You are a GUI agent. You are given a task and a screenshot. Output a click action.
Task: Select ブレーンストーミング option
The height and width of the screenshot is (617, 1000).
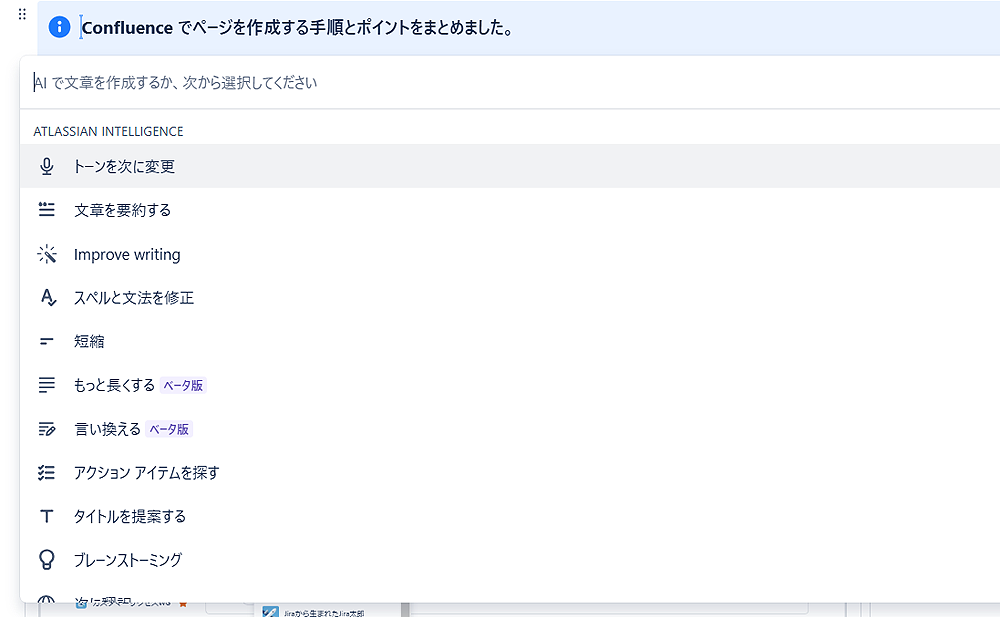[x=510, y=560]
